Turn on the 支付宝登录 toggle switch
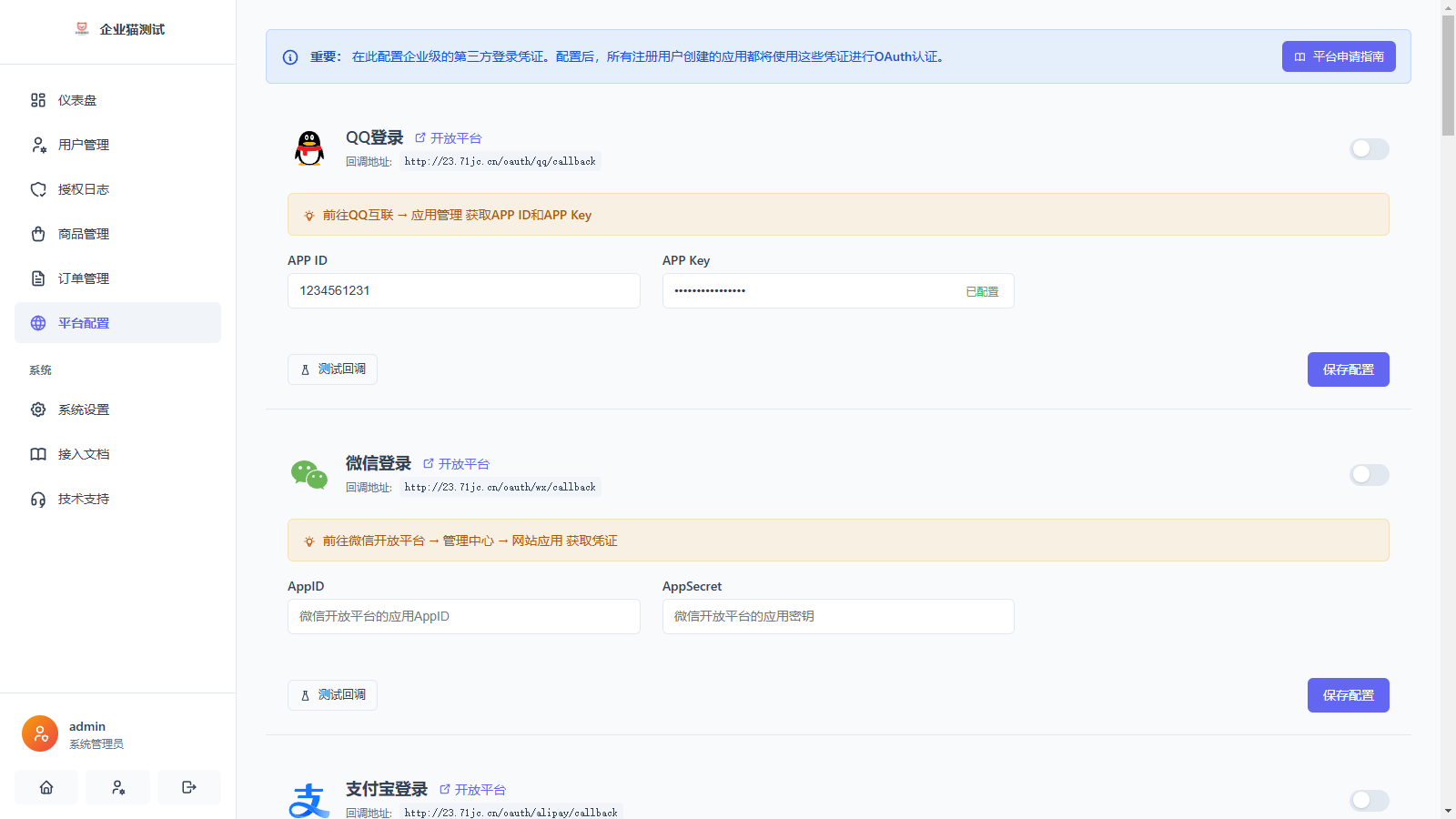 pyautogui.click(x=1369, y=800)
